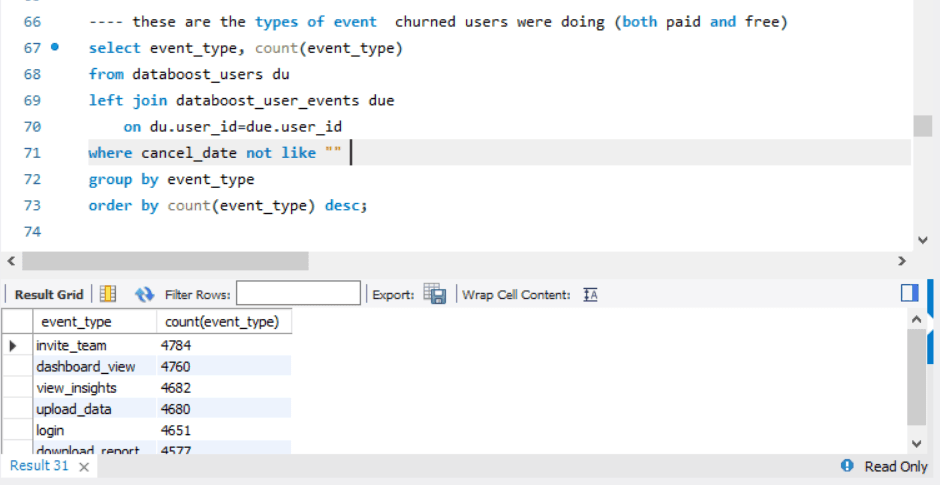This screenshot has width=940, height=485.
Task: Click line number 71 in gutter
Action: coord(32,153)
